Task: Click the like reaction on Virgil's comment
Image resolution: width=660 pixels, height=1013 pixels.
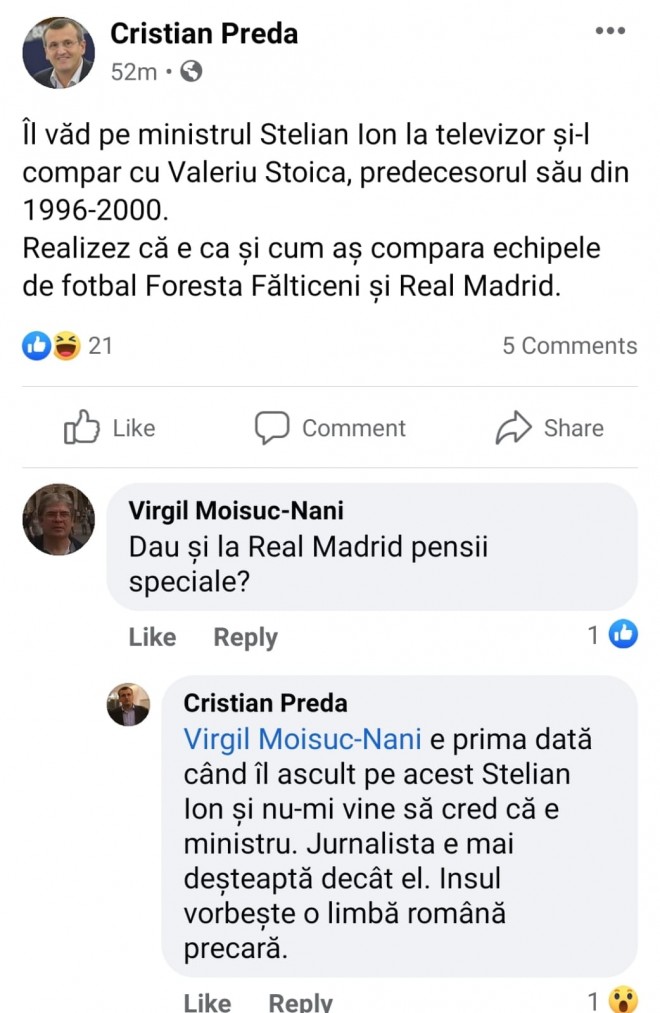Action: coord(623,634)
